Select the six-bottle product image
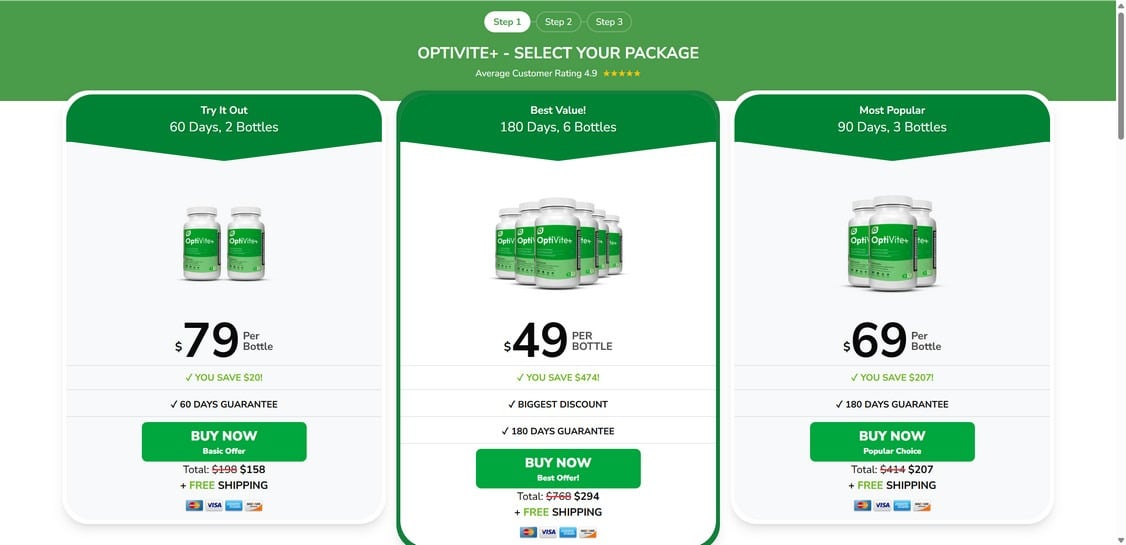This screenshot has height=545, width=1126. (x=558, y=243)
